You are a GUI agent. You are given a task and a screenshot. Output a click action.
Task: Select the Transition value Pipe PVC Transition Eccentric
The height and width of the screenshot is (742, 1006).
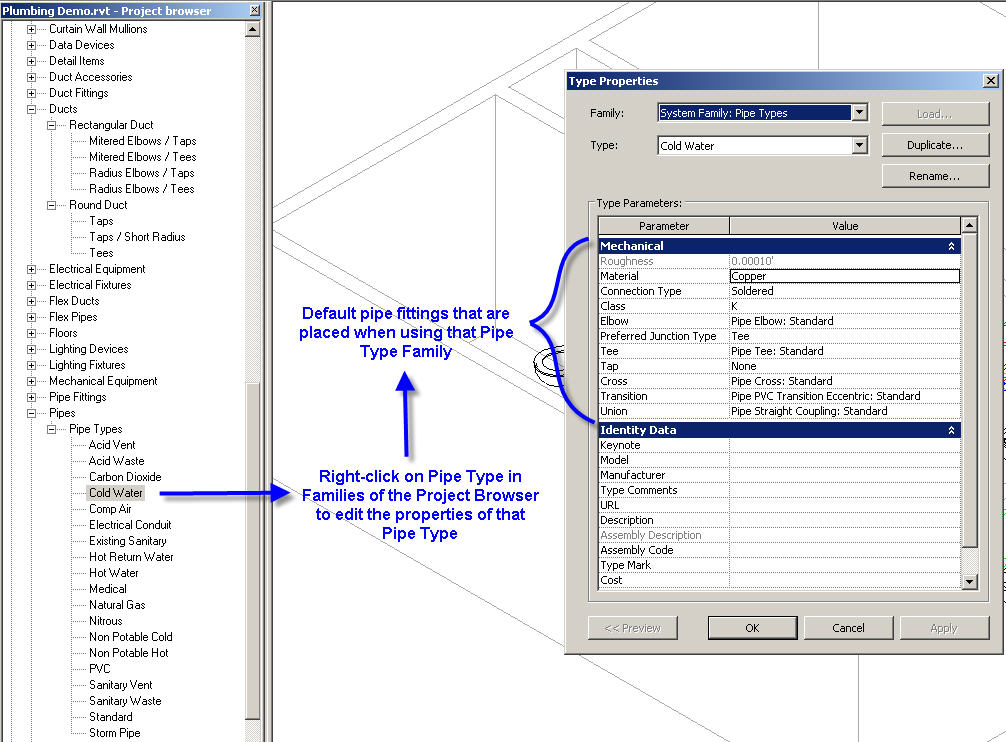click(x=845, y=396)
